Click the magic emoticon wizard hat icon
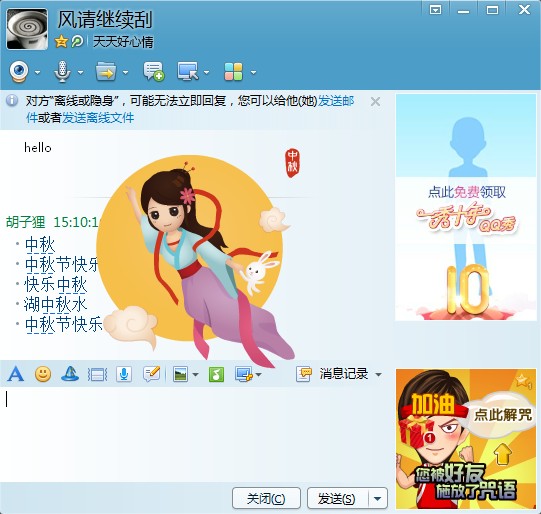This screenshot has height=514, width=541. click(70, 374)
